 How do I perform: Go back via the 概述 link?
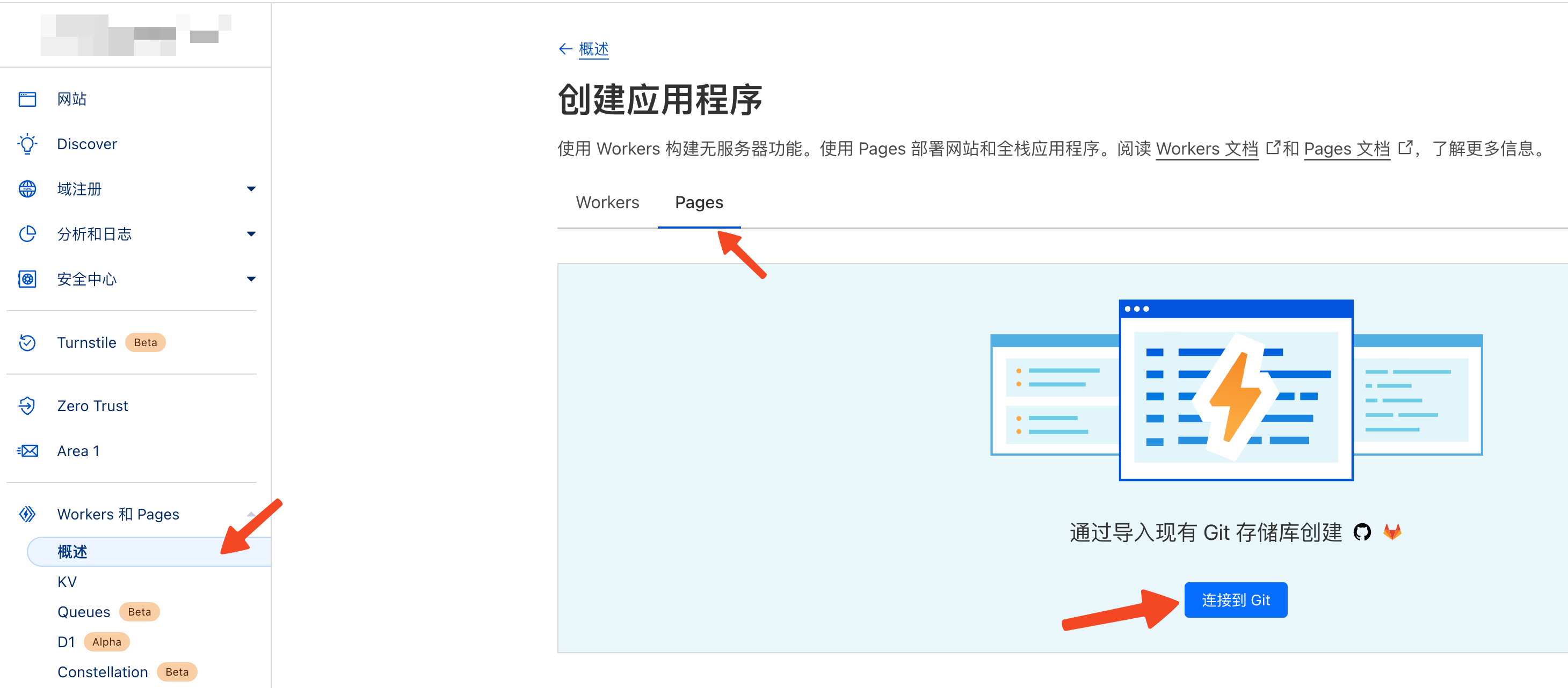(593, 49)
